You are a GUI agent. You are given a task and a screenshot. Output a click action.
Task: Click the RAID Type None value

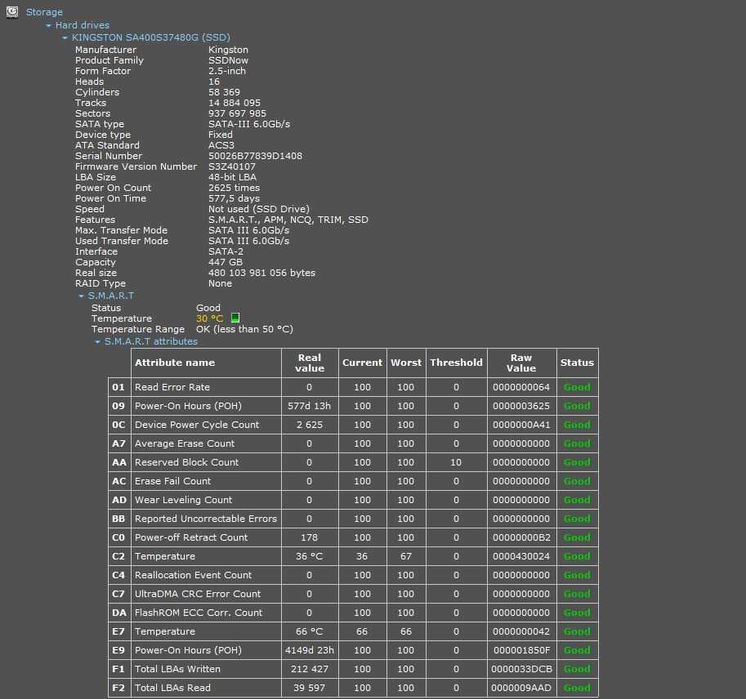point(220,284)
